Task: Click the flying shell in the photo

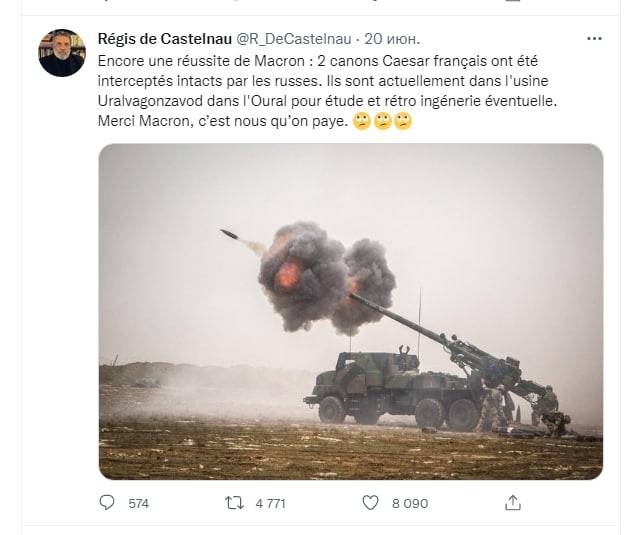Action: coord(229,234)
